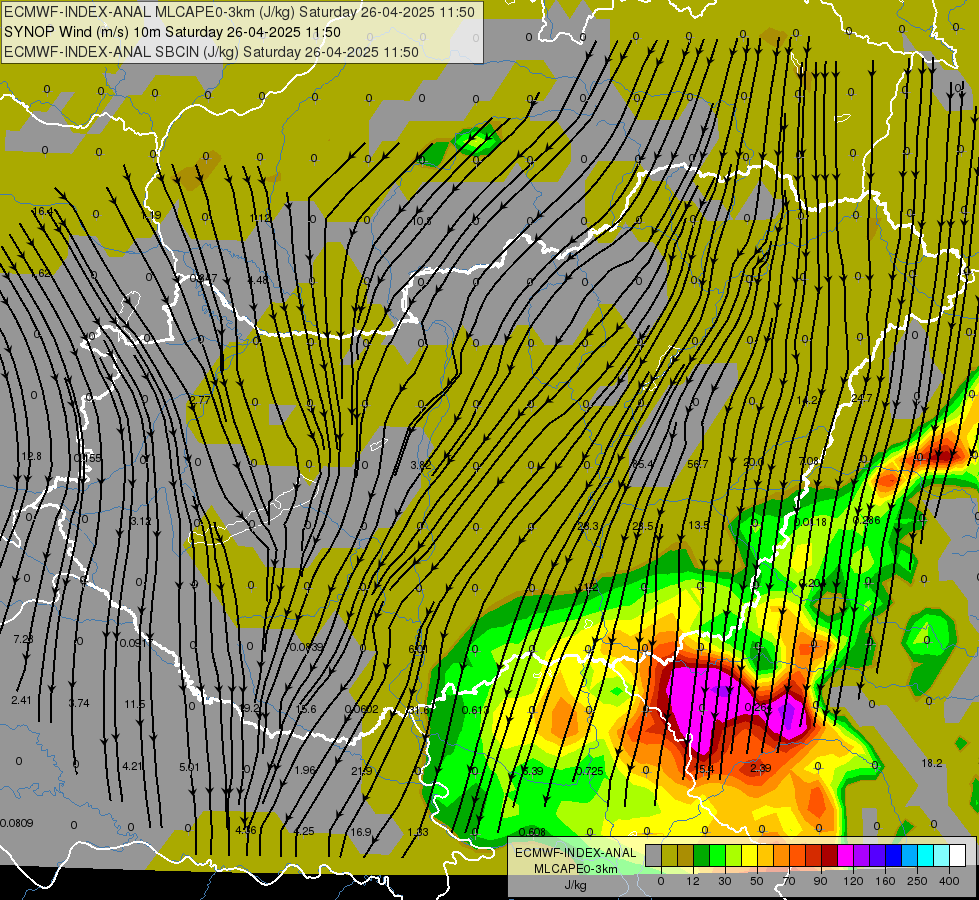Screen dimensions: 979x900
Task: Click the 2.39 value below the magenta area
Action: [760, 768]
